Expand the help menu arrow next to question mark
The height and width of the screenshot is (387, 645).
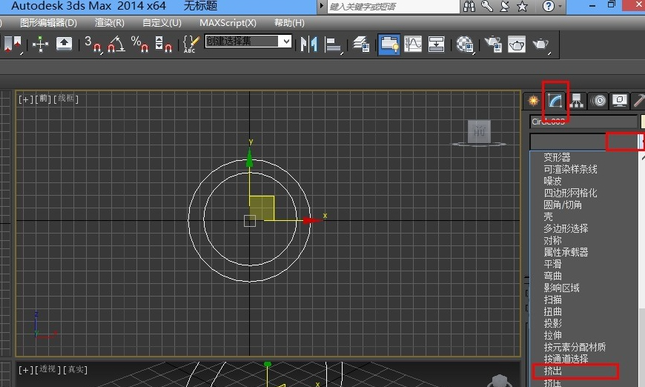[559, 6]
